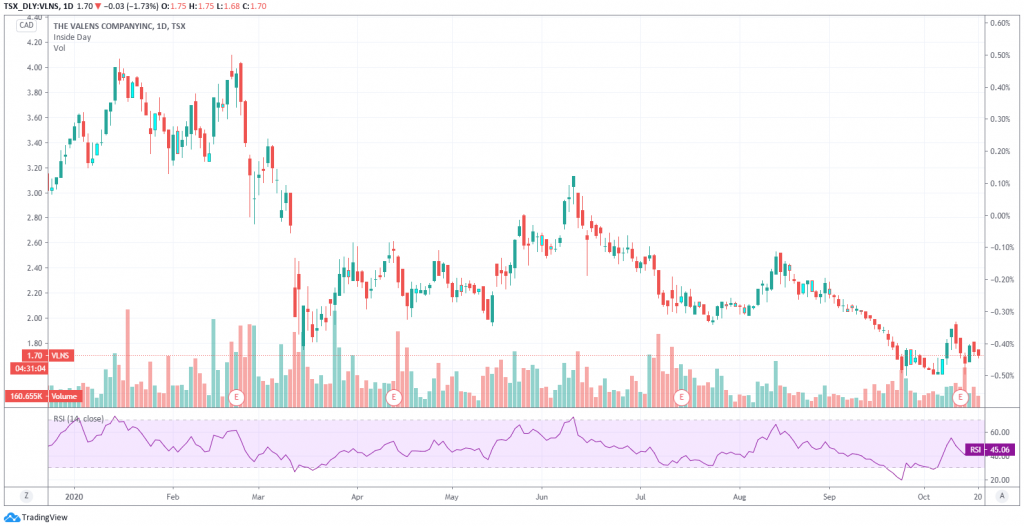Image resolution: width=1024 pixels, height=526 pixels.
Task: Click the Jun time axis label
Action: (541, 496)
